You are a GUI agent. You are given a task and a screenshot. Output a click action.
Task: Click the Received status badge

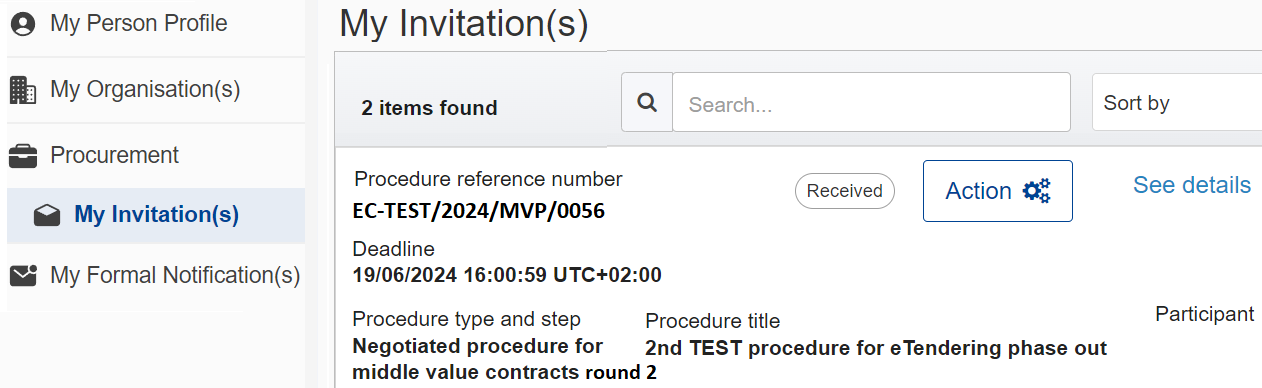pyautogui.click(x=845, y=191)
